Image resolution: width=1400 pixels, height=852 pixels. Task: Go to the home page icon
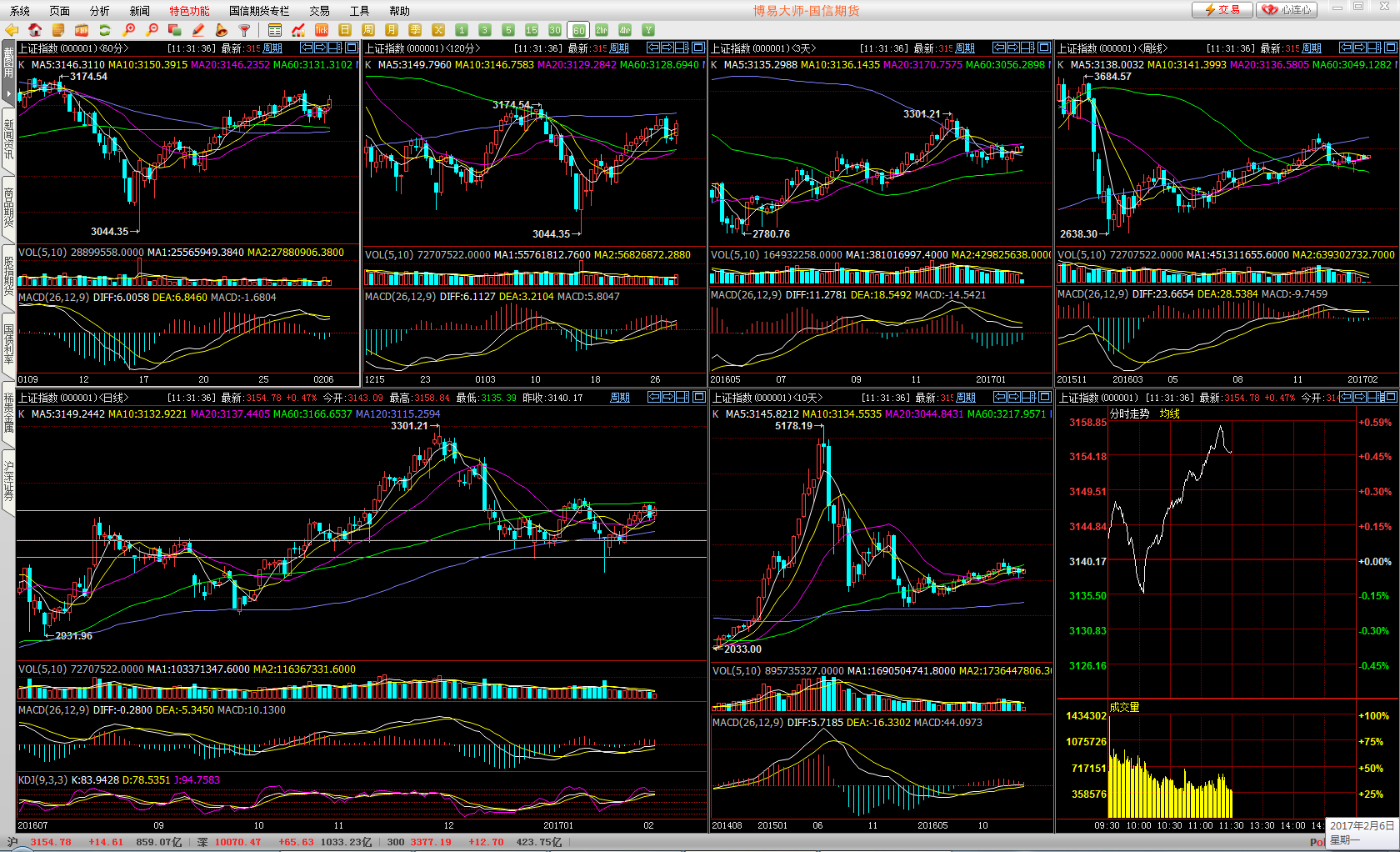coord(35,30)
